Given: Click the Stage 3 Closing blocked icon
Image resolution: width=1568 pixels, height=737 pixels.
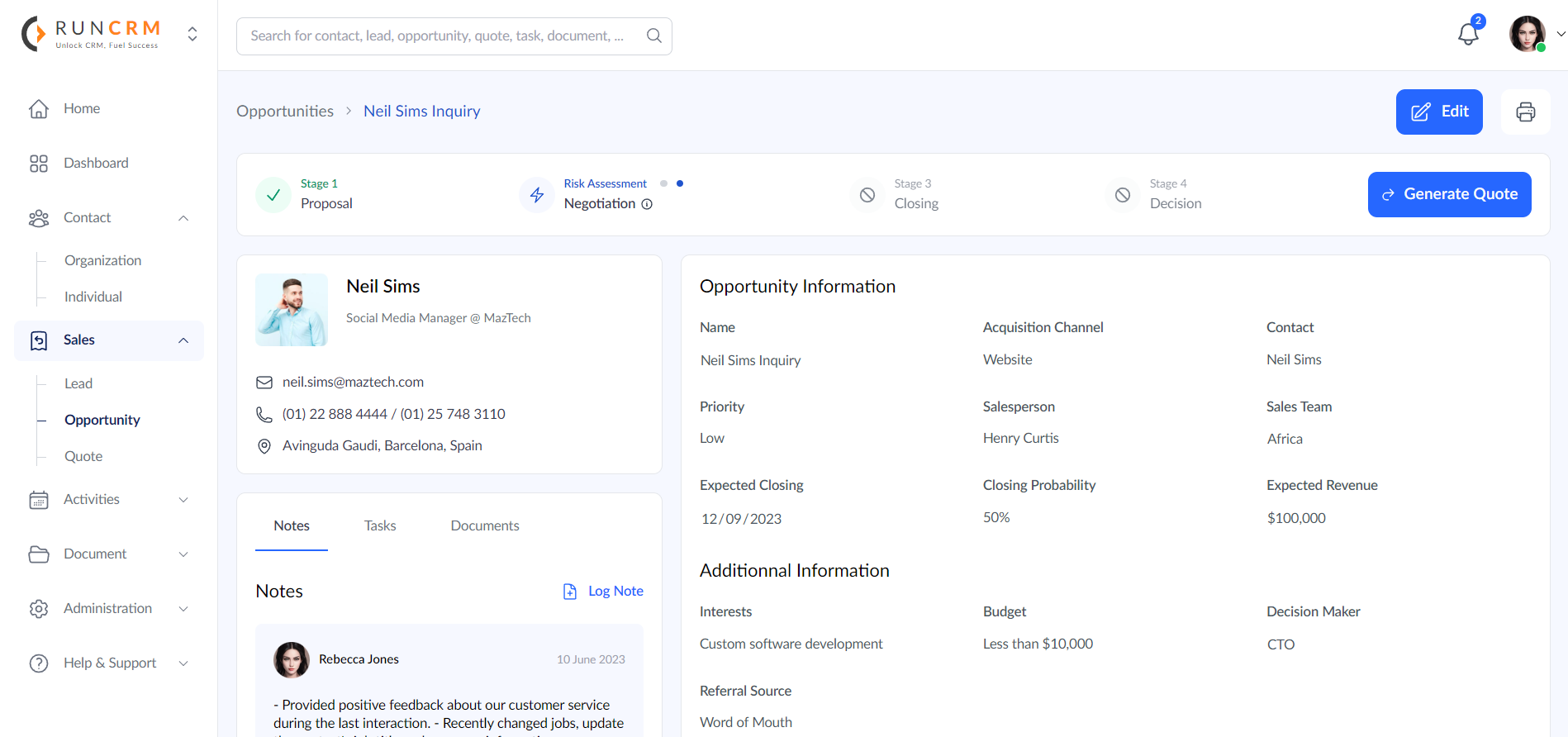Looking at the screenshot, I should (x=867, y=195).
